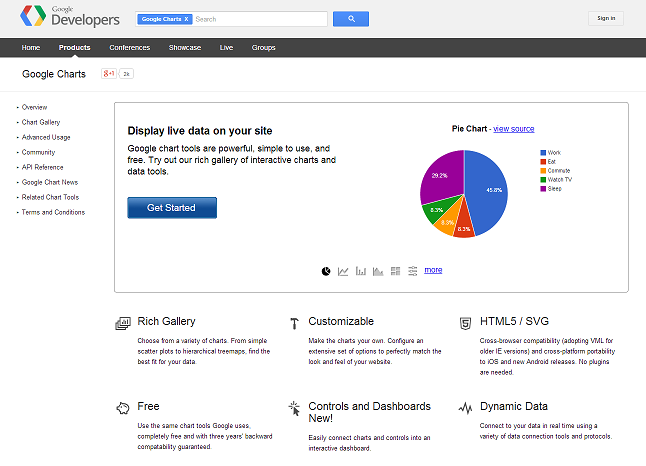Open the Overview sidebar link
Viewport: 646px width, 466px height.
pyautogui.click(x=35, y=107)
